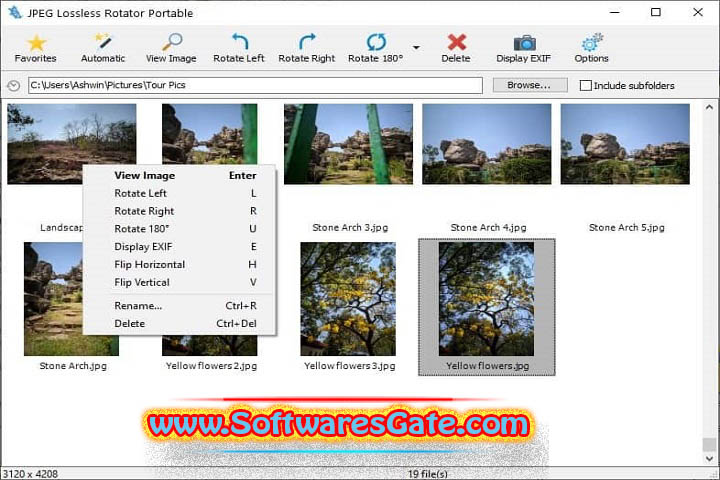720x480 pixels.
Task: Run the Automatic rotation wand tool
Action: pos(103,42)
